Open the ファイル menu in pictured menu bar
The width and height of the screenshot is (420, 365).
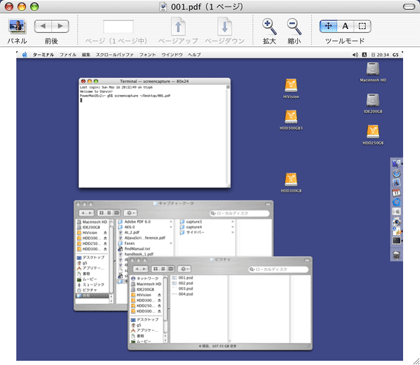68,55
